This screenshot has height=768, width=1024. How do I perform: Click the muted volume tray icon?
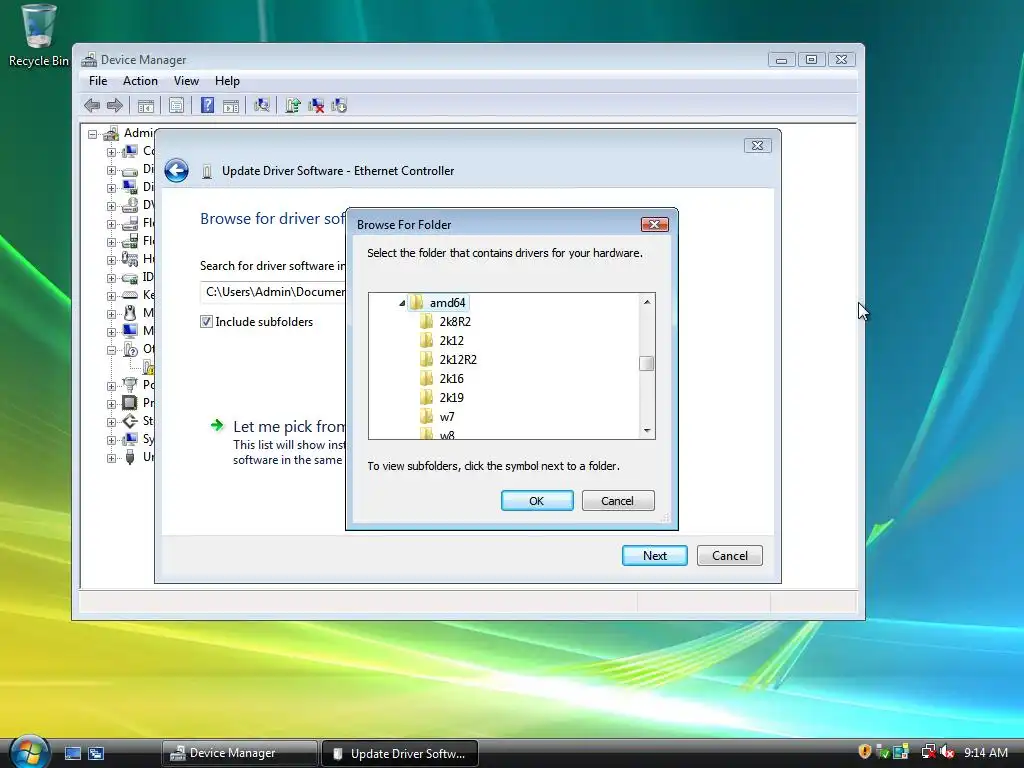947,752
